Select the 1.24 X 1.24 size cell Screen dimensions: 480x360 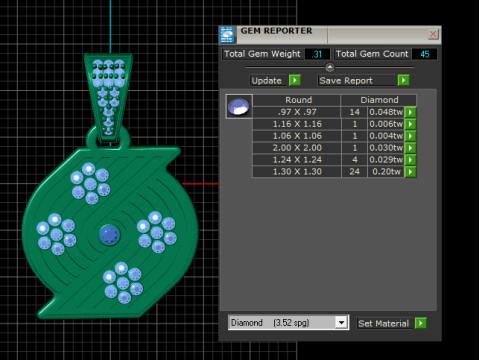point(297,160)
